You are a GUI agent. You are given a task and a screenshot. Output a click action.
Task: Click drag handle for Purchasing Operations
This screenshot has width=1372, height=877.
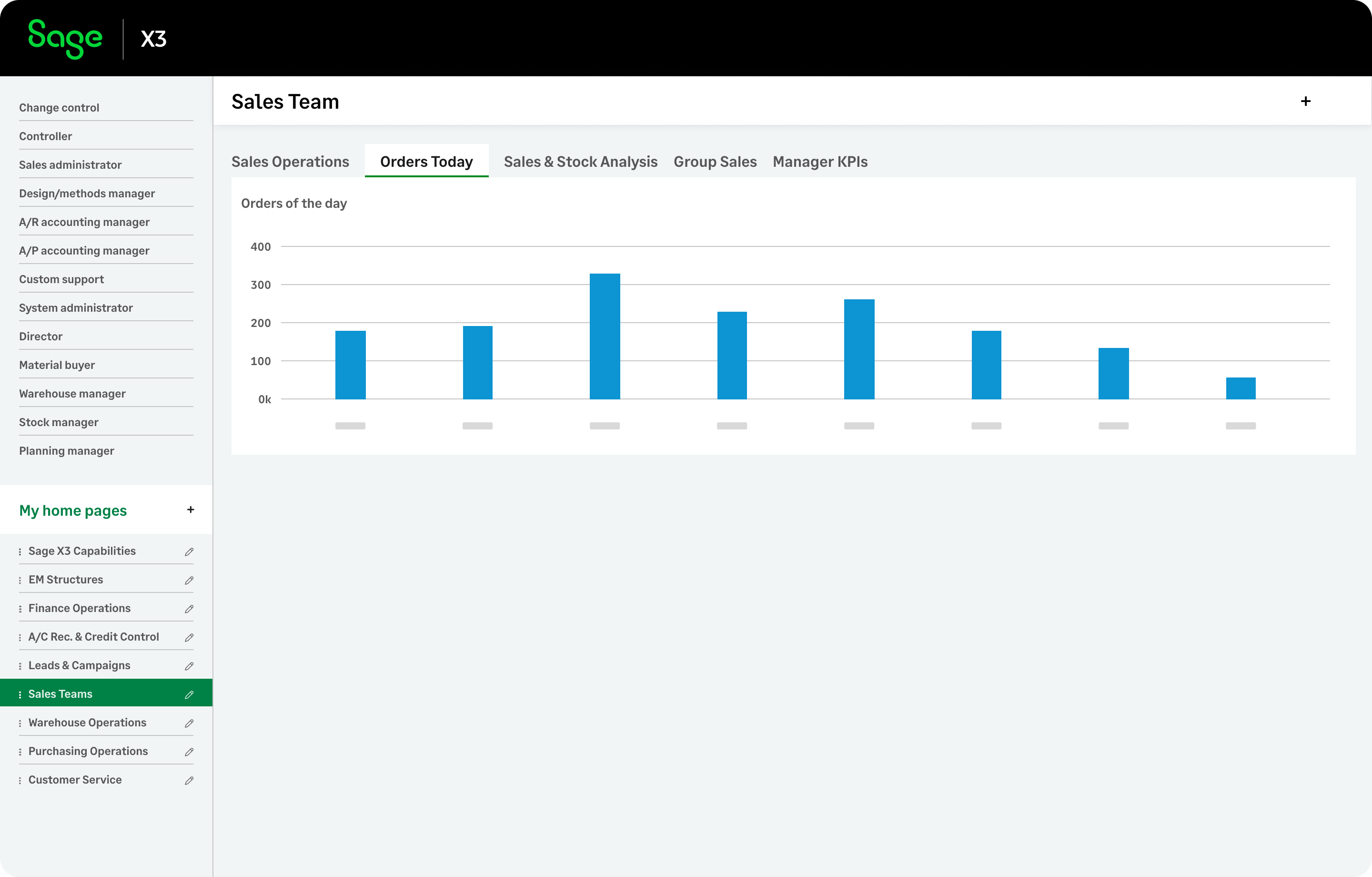point(20,752)
